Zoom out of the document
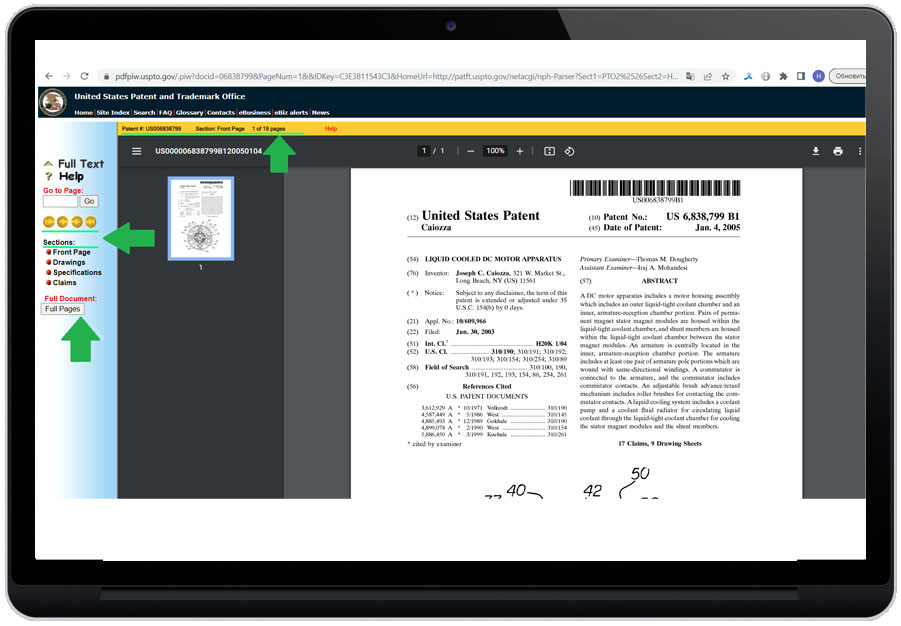Image resolution: width=901 pixels, height=626 pixels. point(469,151)
